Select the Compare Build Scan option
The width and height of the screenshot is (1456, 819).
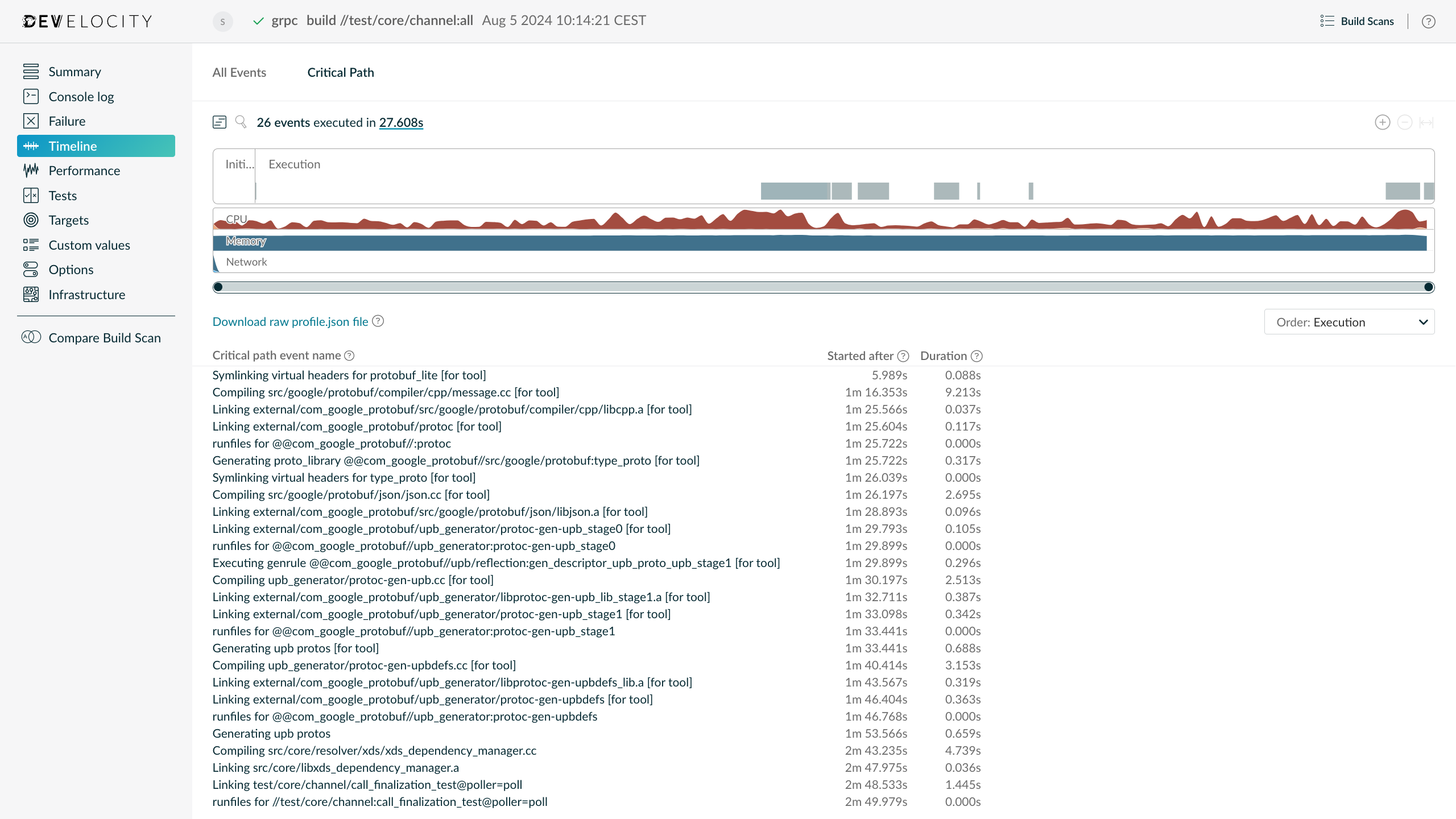pyautogui.click(x=104, y=337)
